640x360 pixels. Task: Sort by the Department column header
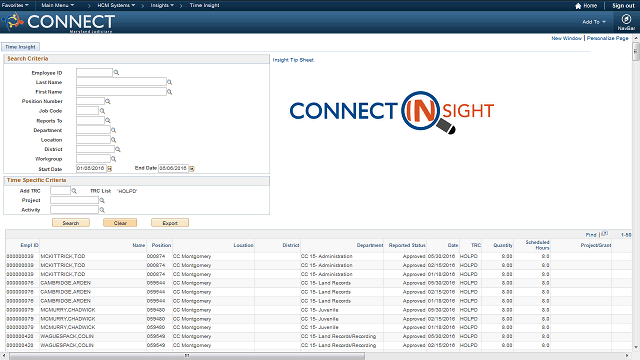(370, 245)
